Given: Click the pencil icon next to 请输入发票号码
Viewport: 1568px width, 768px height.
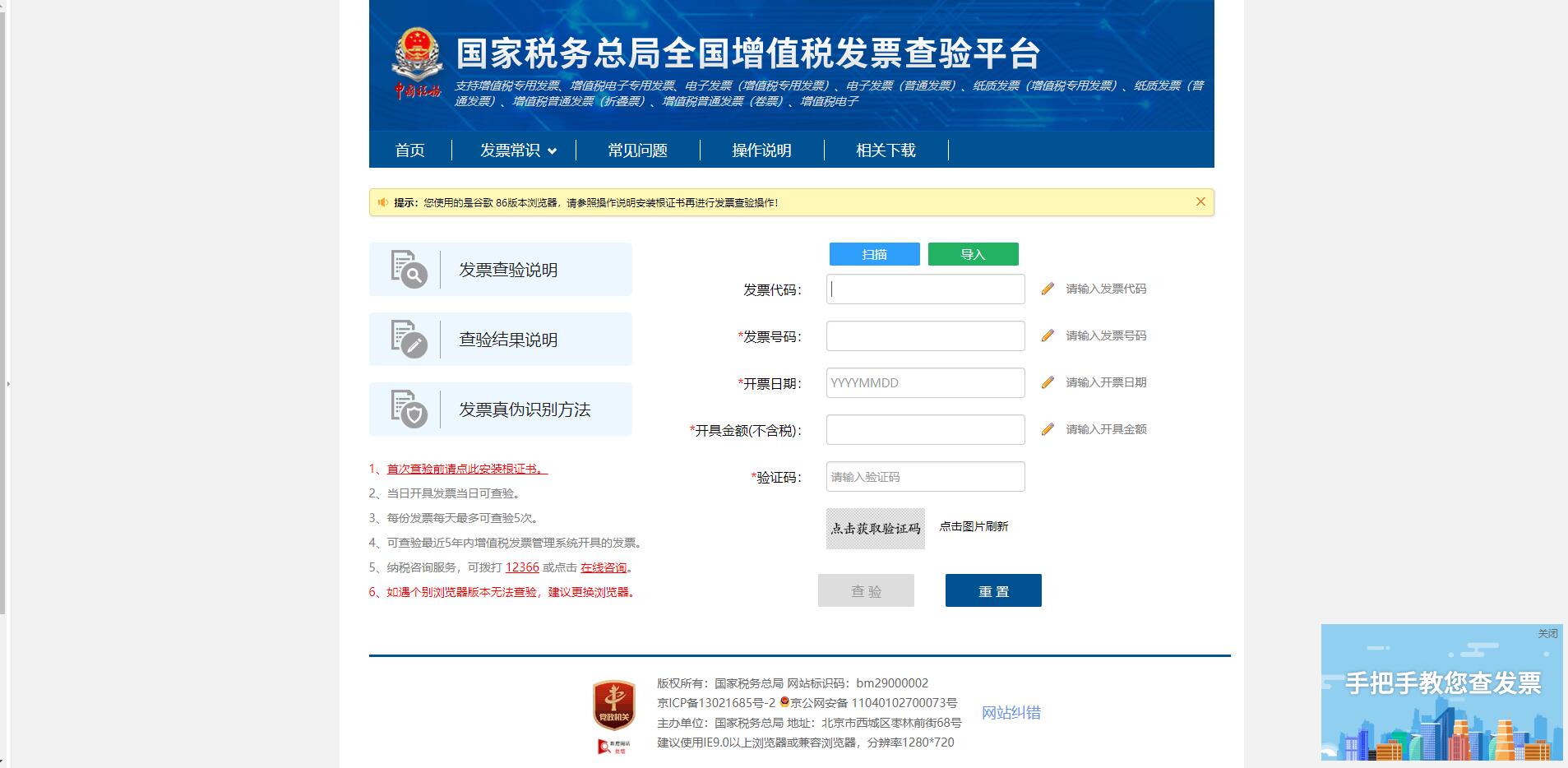Looking at the screenshot, I should [1048, 335].
